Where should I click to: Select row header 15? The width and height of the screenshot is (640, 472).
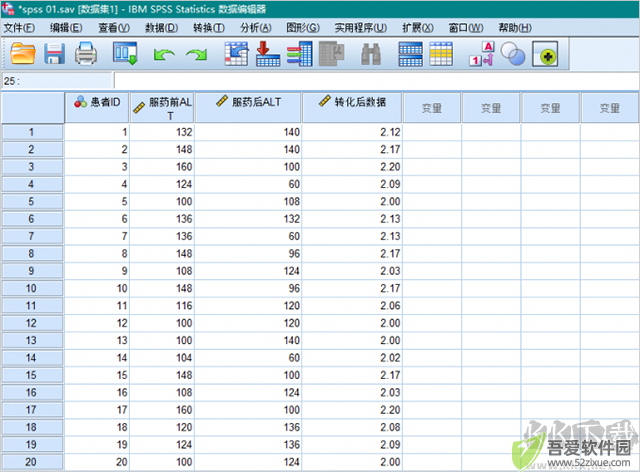click(32, 375)
